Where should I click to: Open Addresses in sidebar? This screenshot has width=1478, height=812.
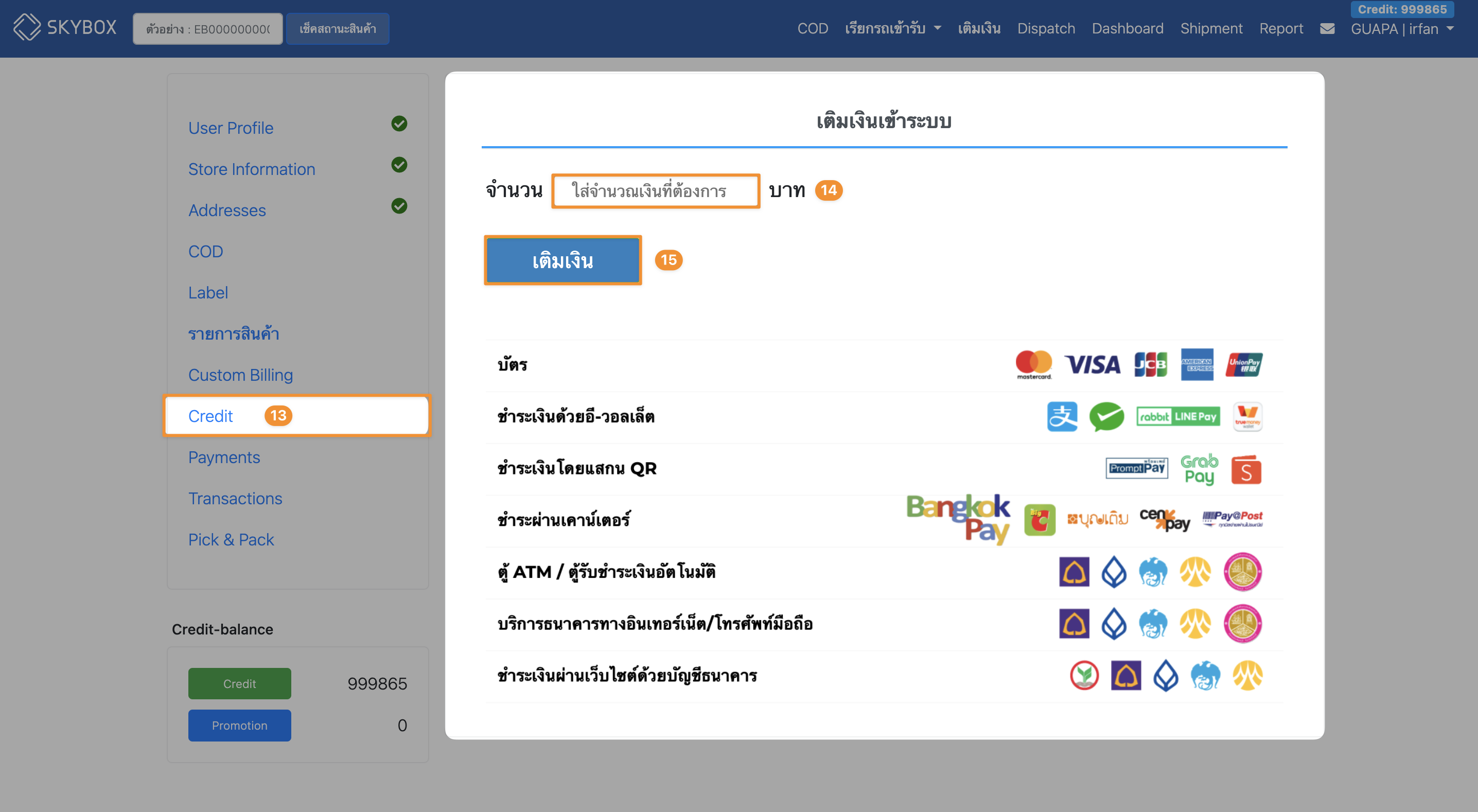click(226, 210)
